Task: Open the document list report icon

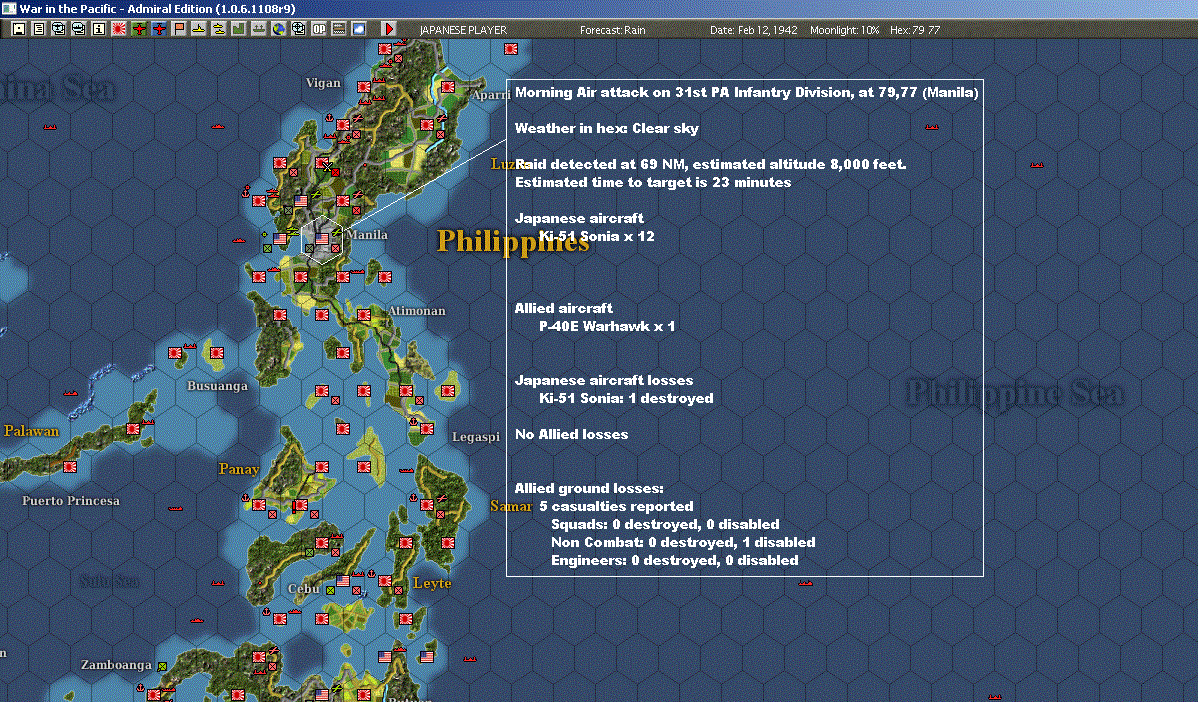Action: [39, 29]
